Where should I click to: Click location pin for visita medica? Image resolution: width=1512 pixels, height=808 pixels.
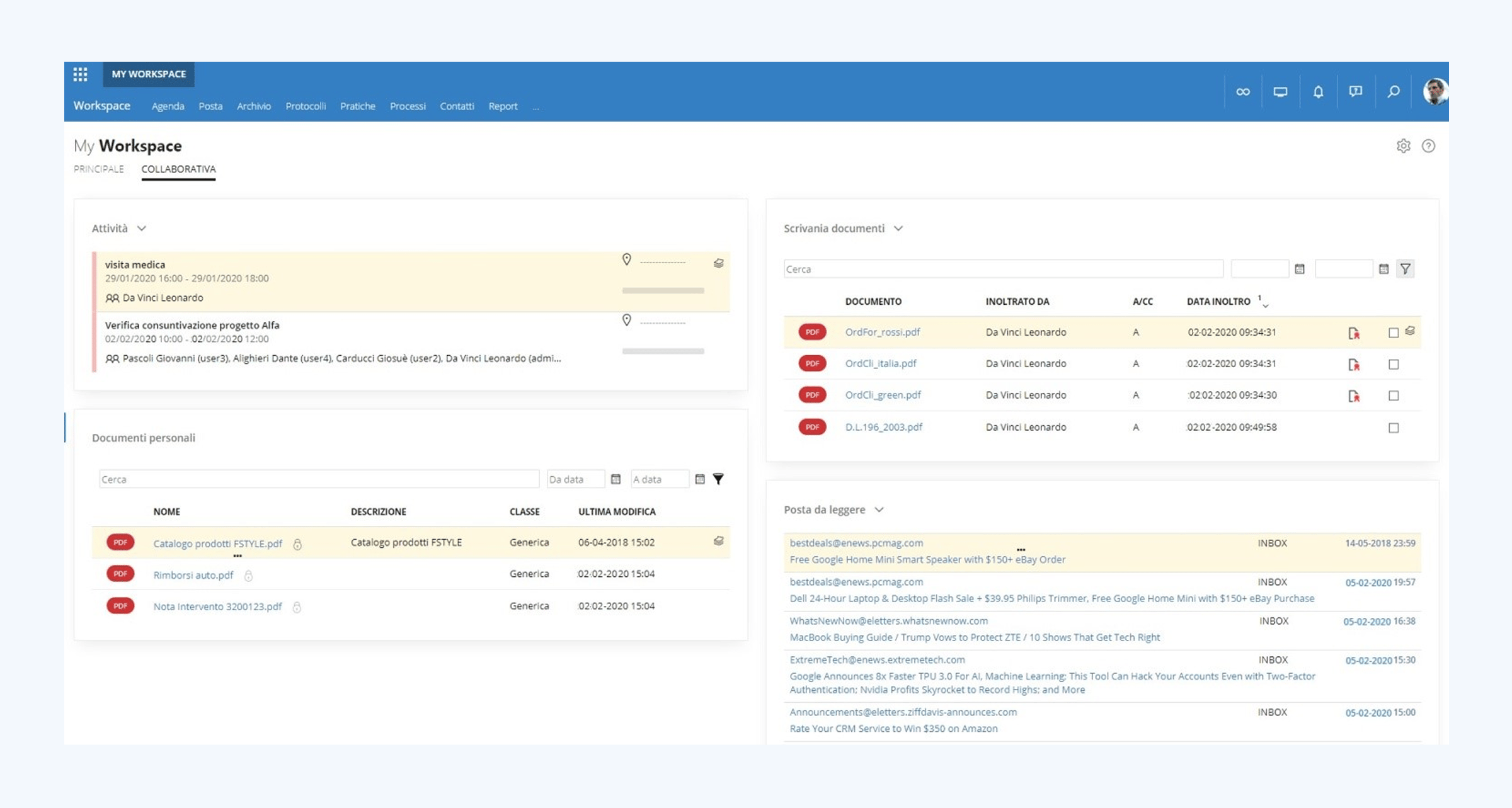coord(626,259)
